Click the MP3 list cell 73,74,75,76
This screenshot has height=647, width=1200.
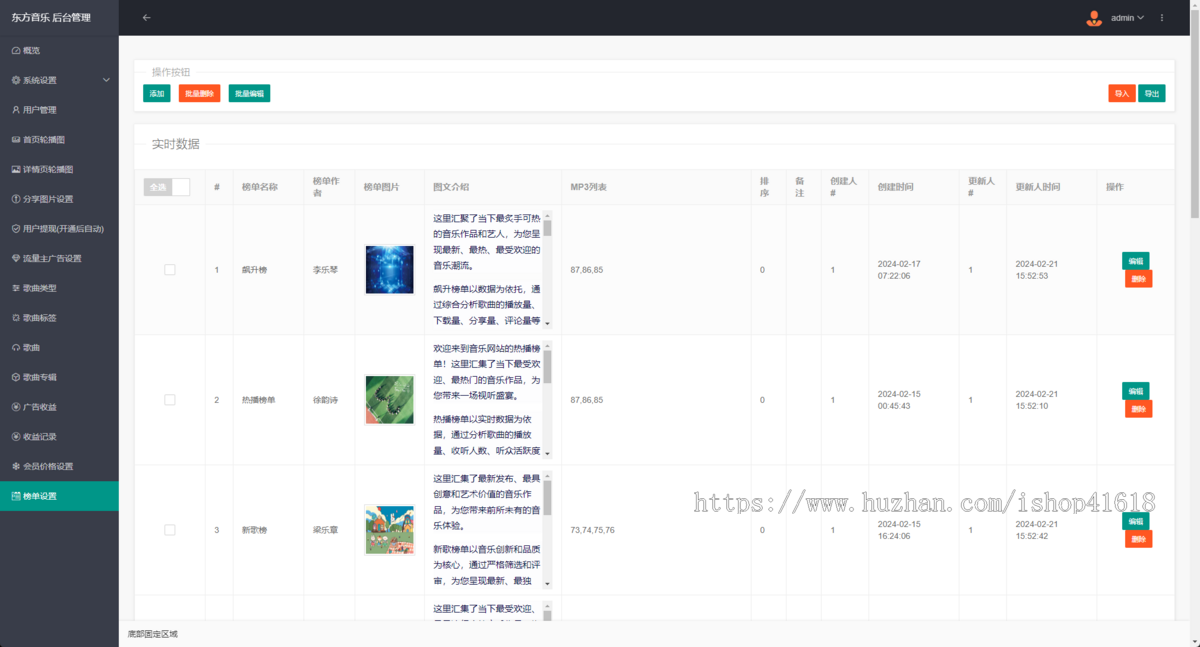coord(593,530)
